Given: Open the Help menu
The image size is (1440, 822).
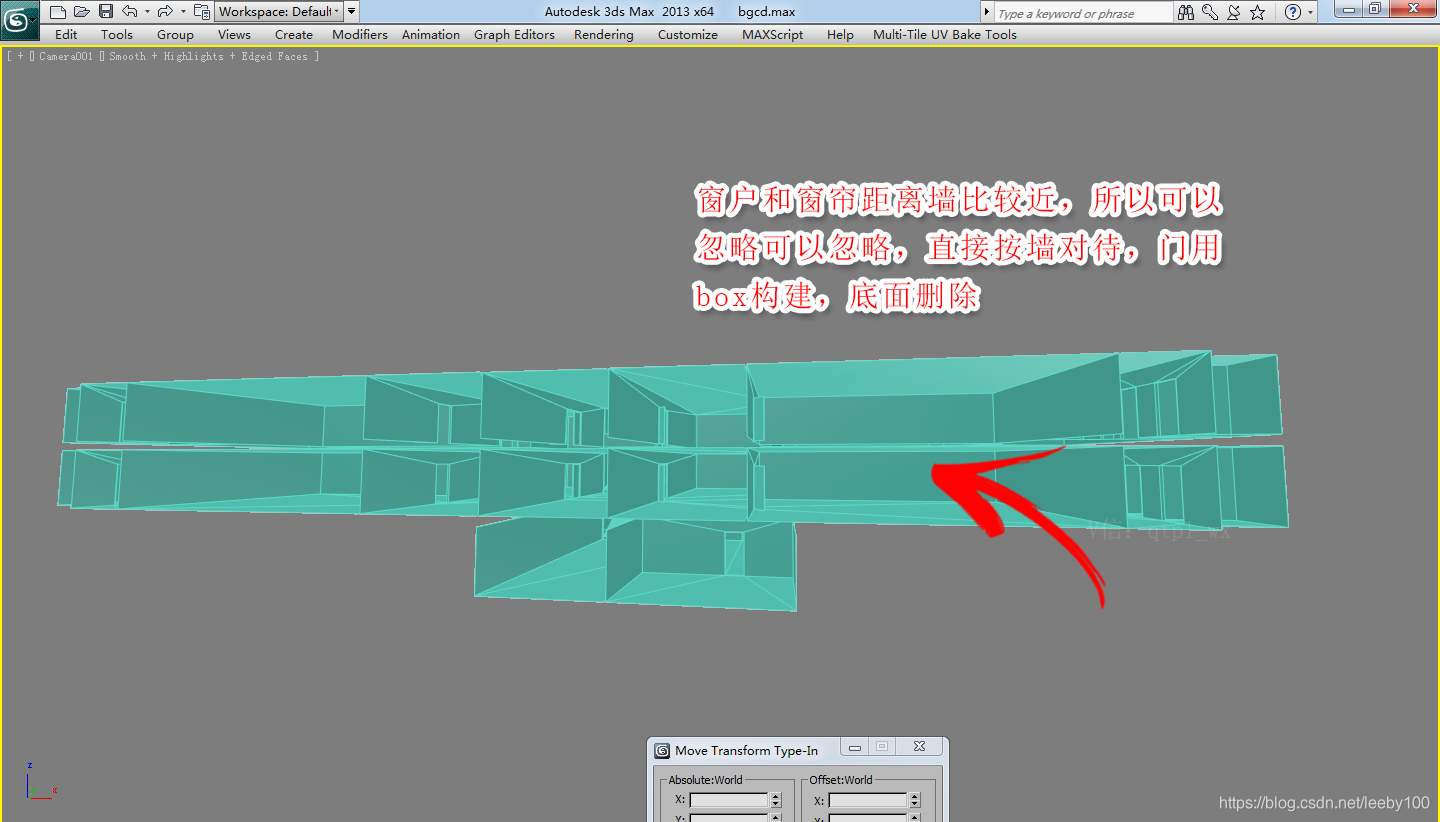Looking at the screenshot, I should pyautogui.click(x=841, y=34).
